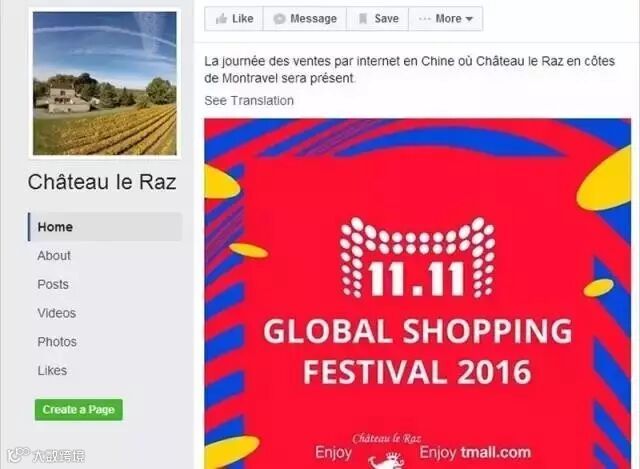Click the Château le Raz logo on poster
Viewport: 640px width, 469px height.
(x=387, y=451)
